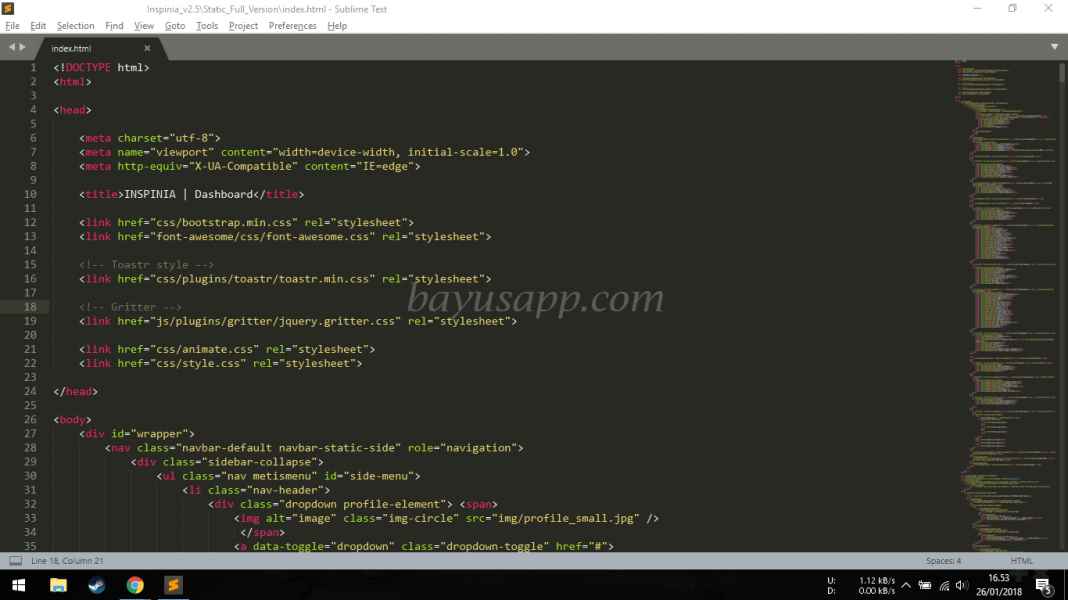This screenshot has width=1068, height=600.
Task: Click line number 18 in the gutter
Action: click(x=30, y=307)
